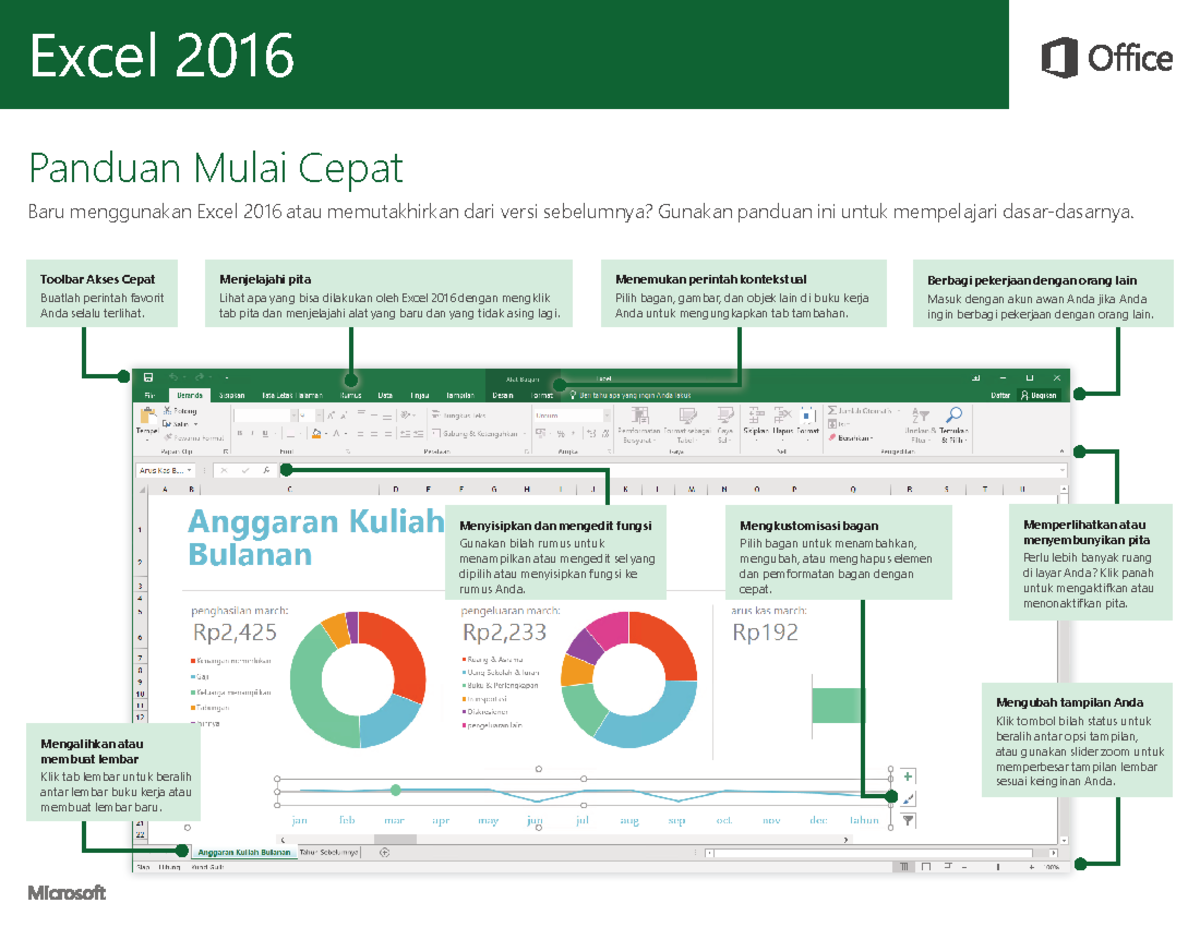Click the fx insert function icon

pyautogui.click(x=267, y=469)
